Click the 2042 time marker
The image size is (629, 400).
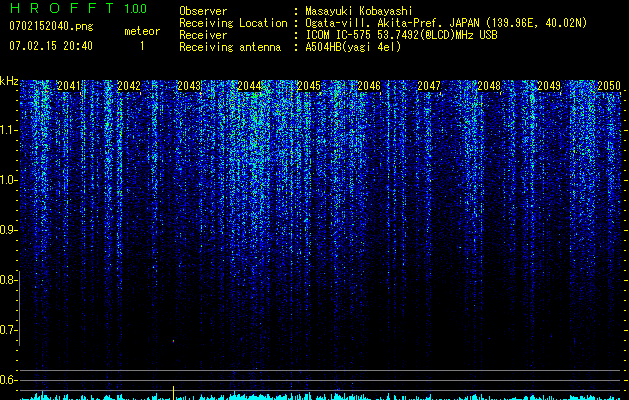click(129, 86)
